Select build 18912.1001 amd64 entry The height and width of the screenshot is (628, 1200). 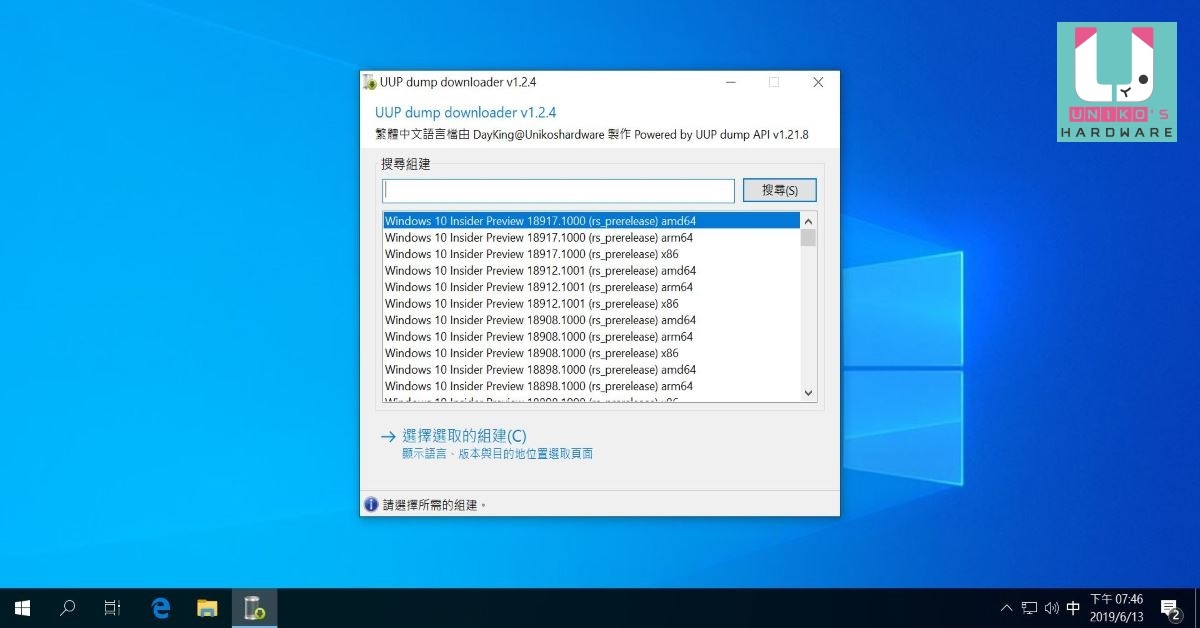tap(540, 271)
